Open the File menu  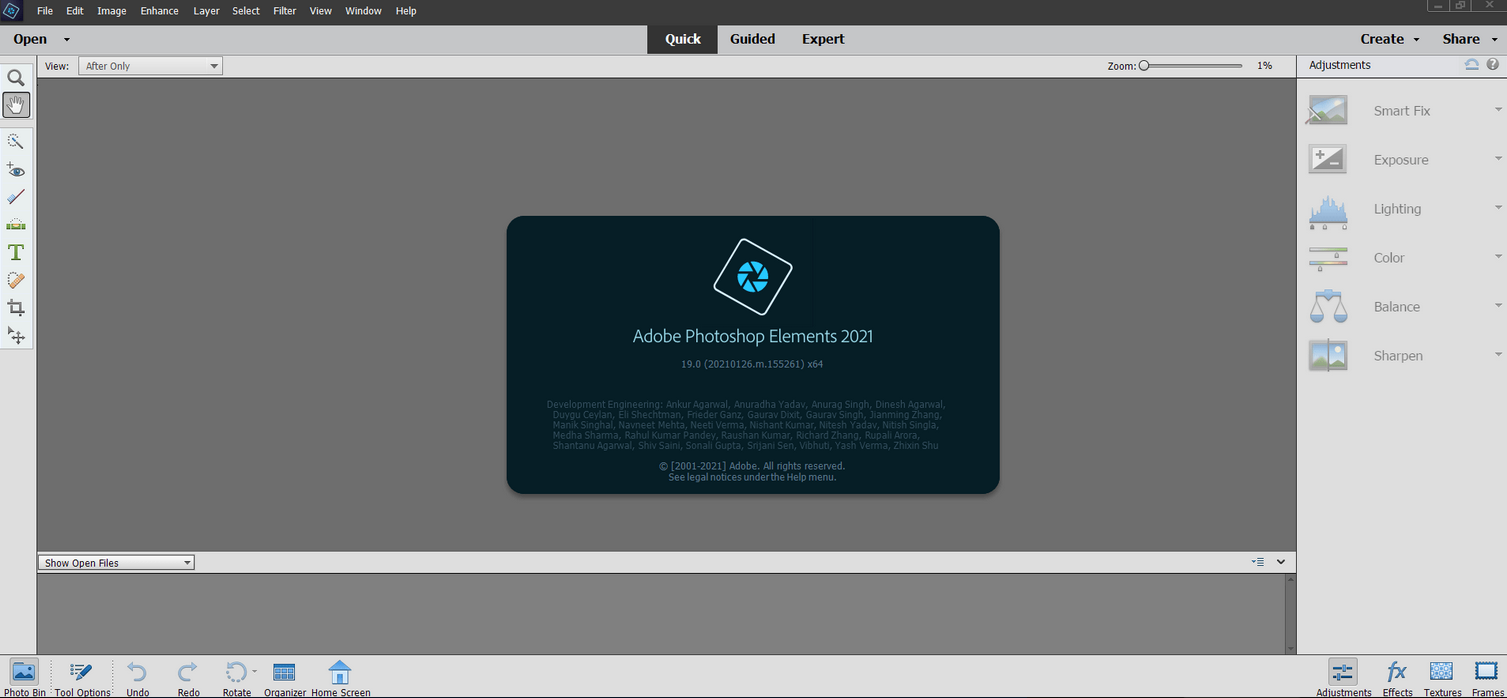click(x=45, y=11)
